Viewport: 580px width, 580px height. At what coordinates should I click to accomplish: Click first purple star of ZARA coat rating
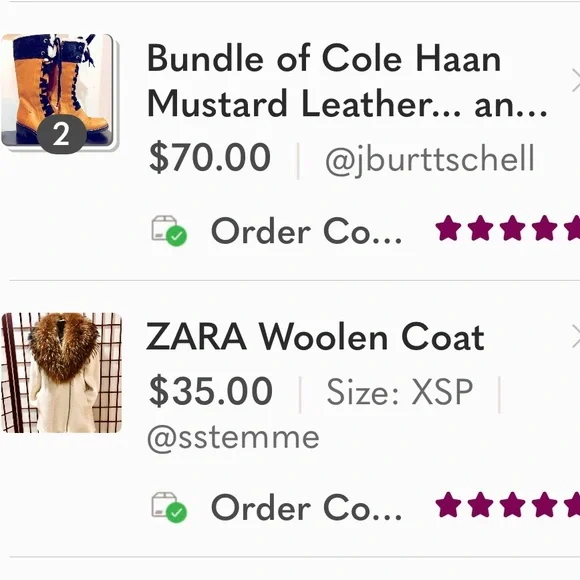(x=448, y=504)
